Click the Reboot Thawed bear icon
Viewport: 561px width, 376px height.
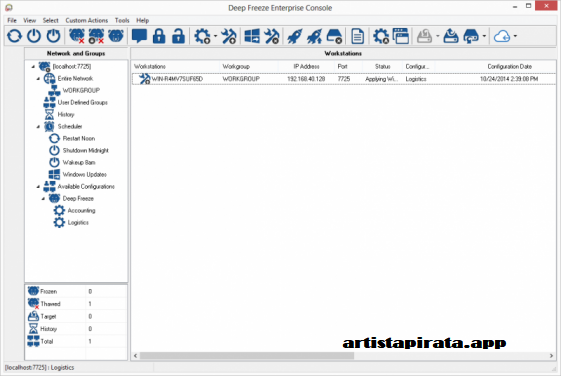tap(77, 36)
